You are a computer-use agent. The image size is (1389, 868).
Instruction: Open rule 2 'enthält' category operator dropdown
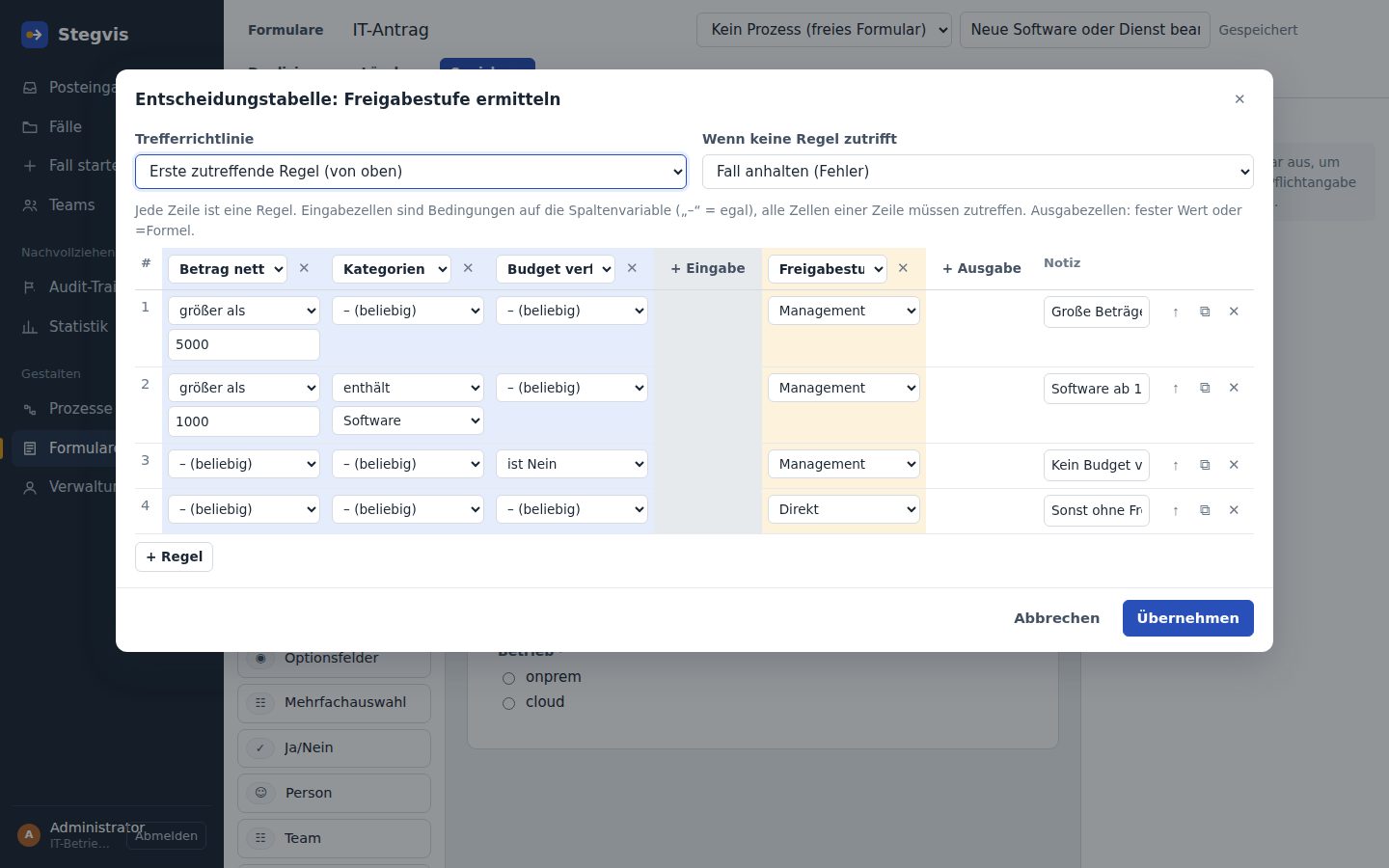pyautogui.click(x=408, y=388)
